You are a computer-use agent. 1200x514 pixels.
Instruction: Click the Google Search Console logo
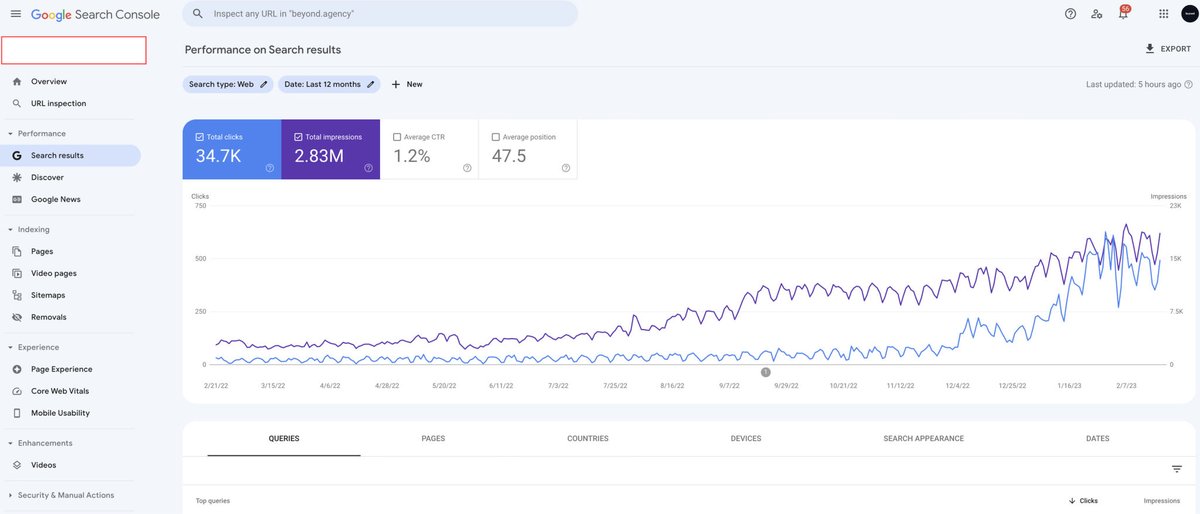coord(95,14)
